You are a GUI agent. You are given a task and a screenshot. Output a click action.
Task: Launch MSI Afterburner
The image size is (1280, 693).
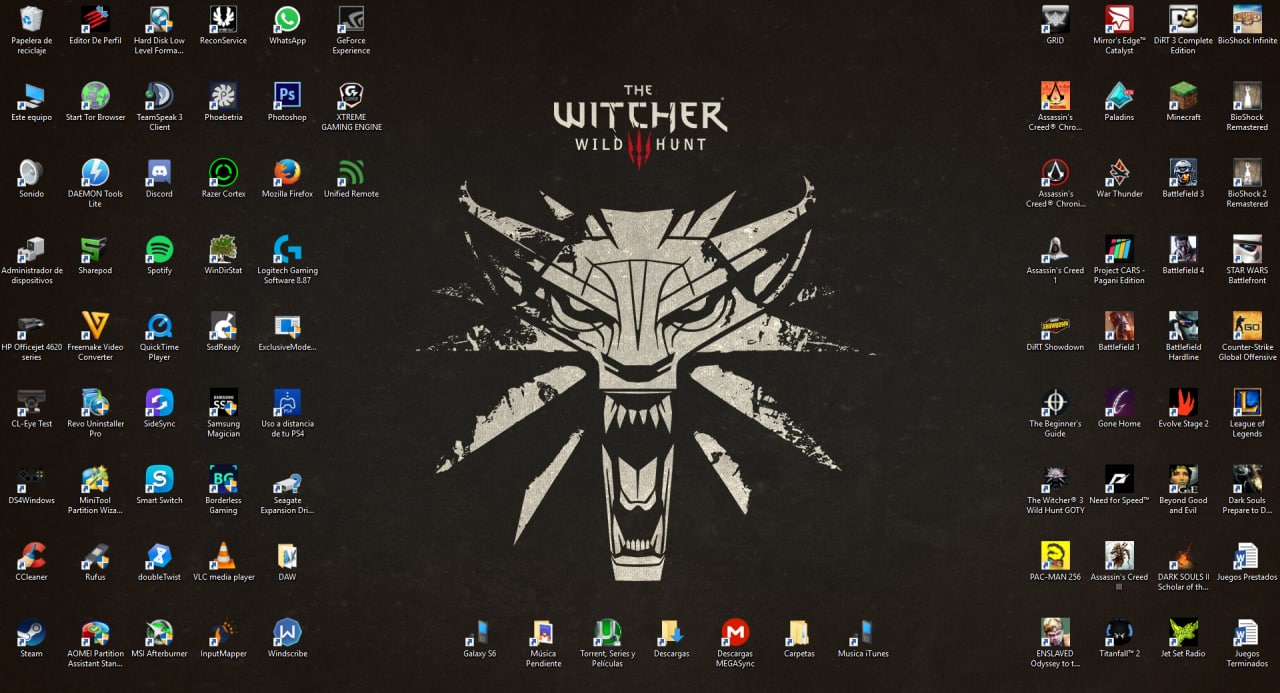(159, 633)
